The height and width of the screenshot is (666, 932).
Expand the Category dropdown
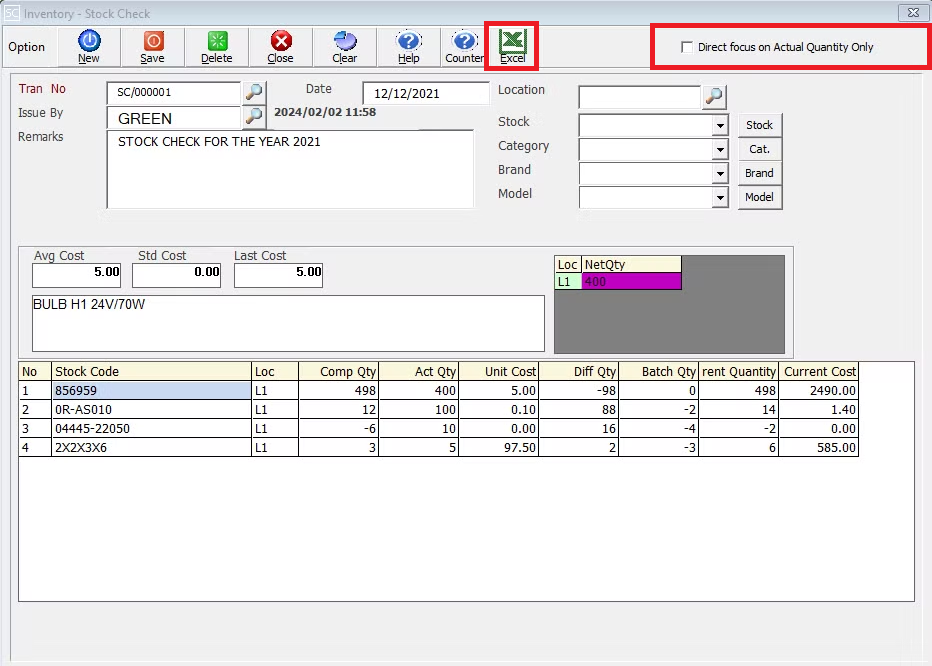pos(720,149)
